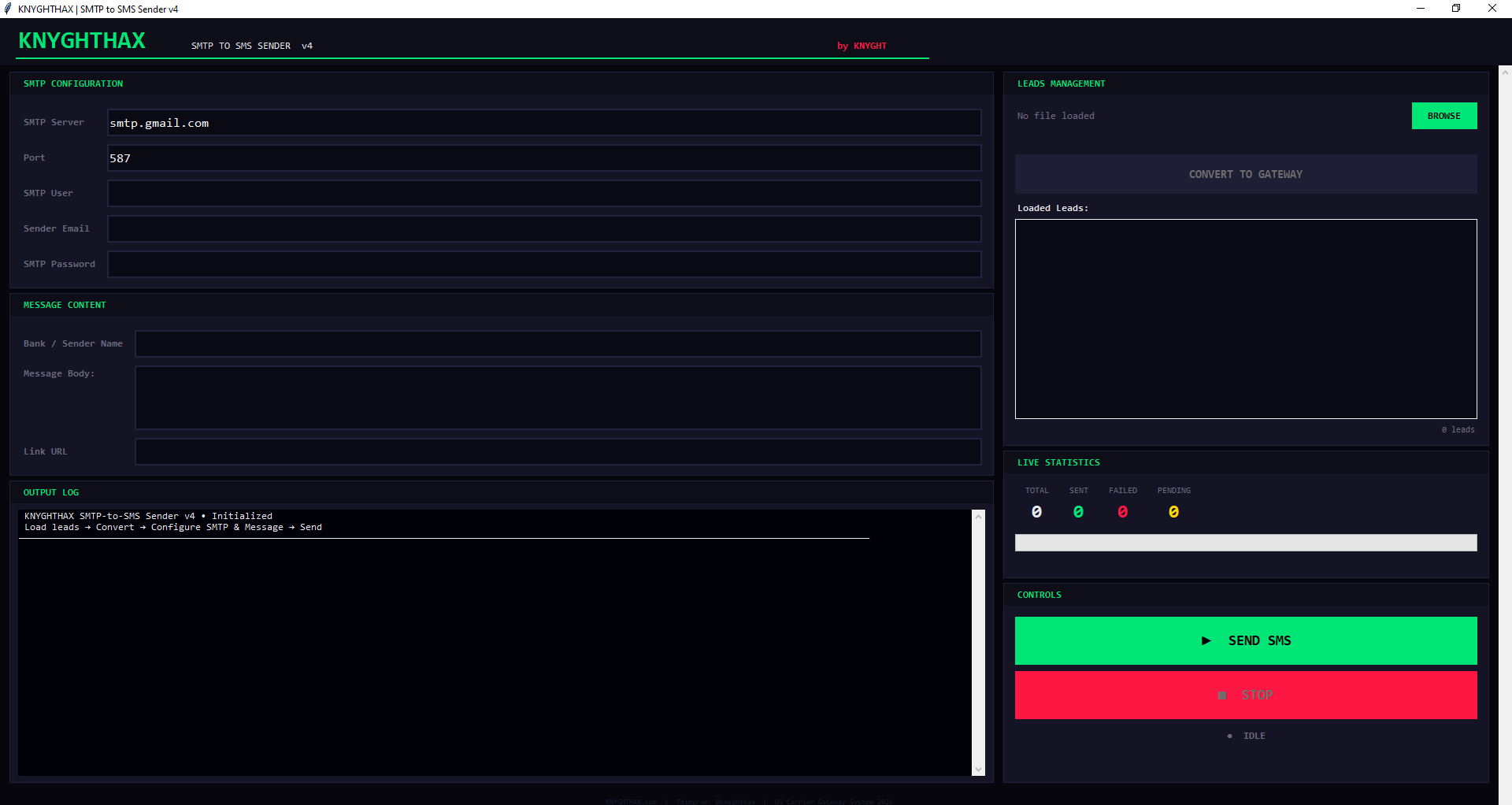Click the SMTP User input field
The image size is (1512, 805).
[544, 194]
